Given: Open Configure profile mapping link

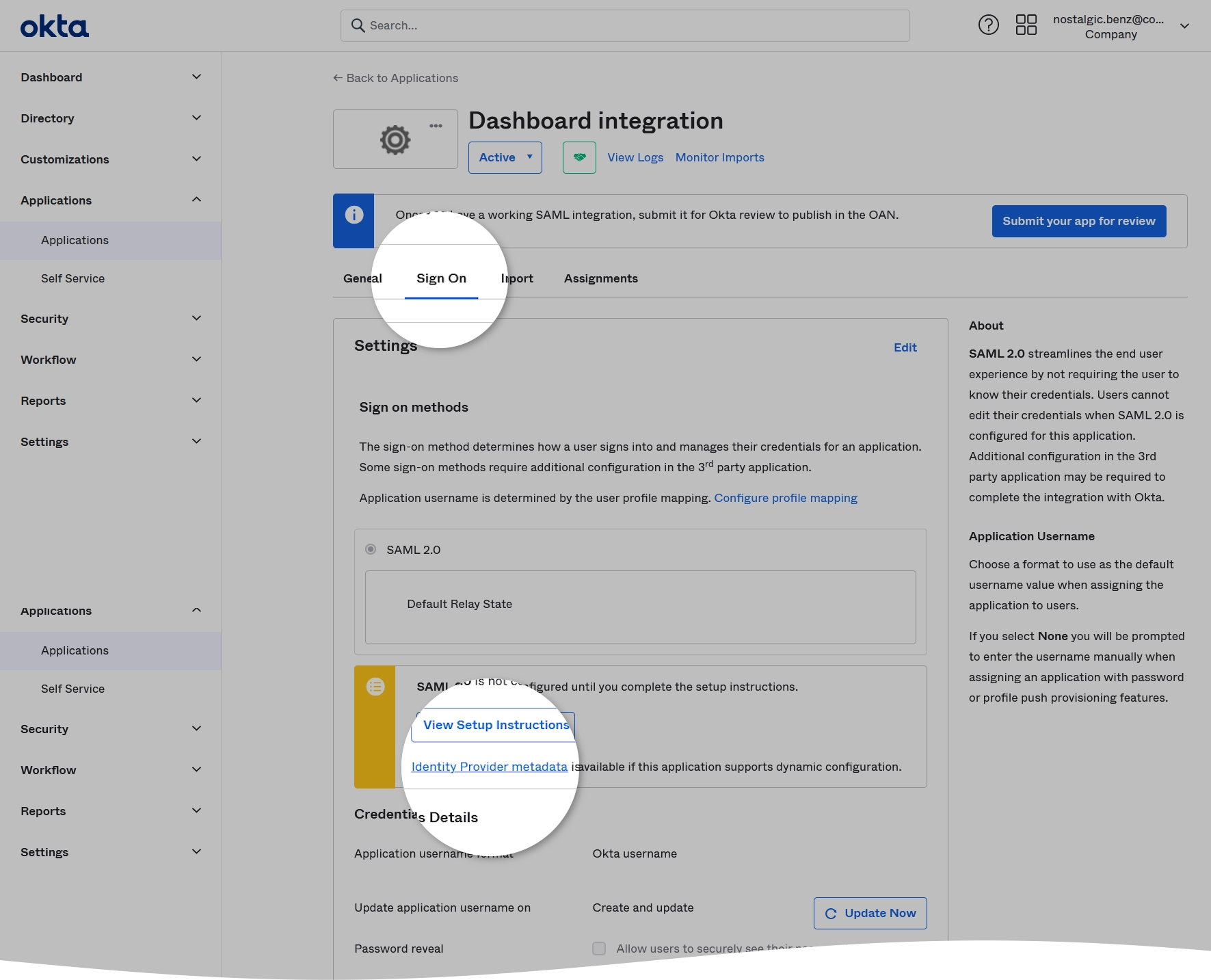Looking at the screenshot, I should [786, 498].
